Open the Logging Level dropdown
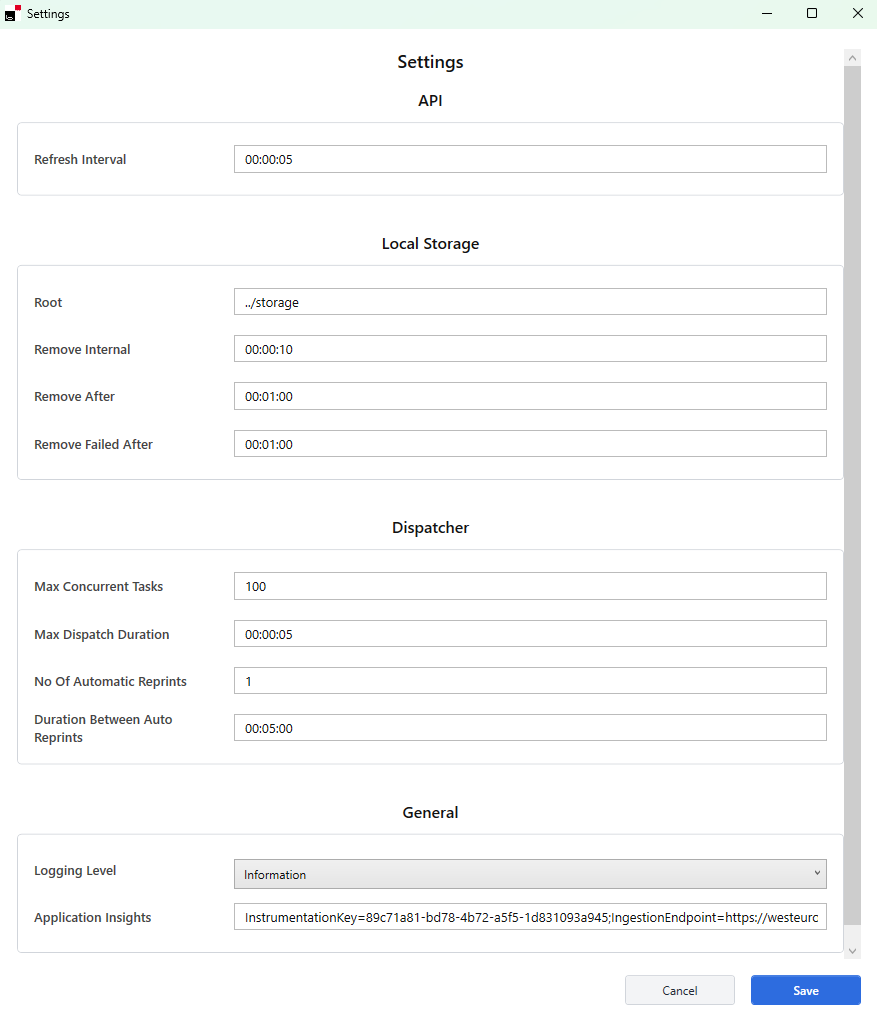Screen dimensions: 877x1021 tap(530, 874)
